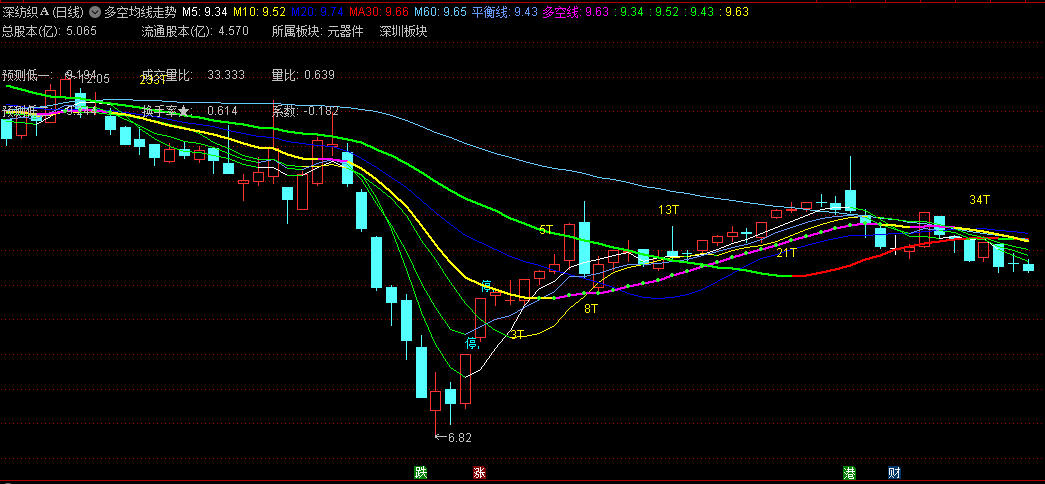Click the 21T marker on the chart
Screen dimensions: 1045x484
click(x=786, y=253)
